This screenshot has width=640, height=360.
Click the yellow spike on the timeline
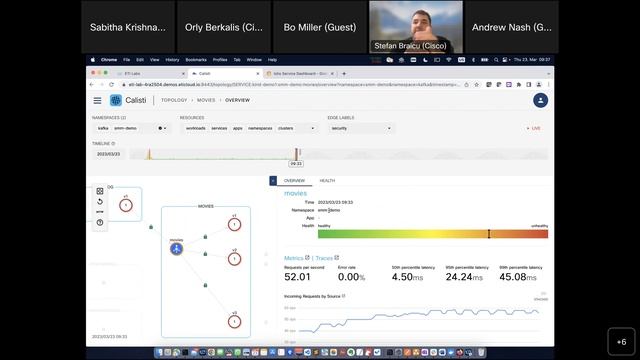pyautogui.click(x=149, y=154)
